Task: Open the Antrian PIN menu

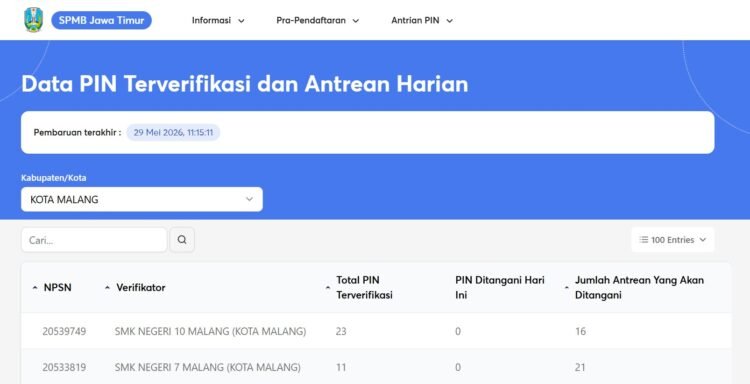Action: point(422,21)
